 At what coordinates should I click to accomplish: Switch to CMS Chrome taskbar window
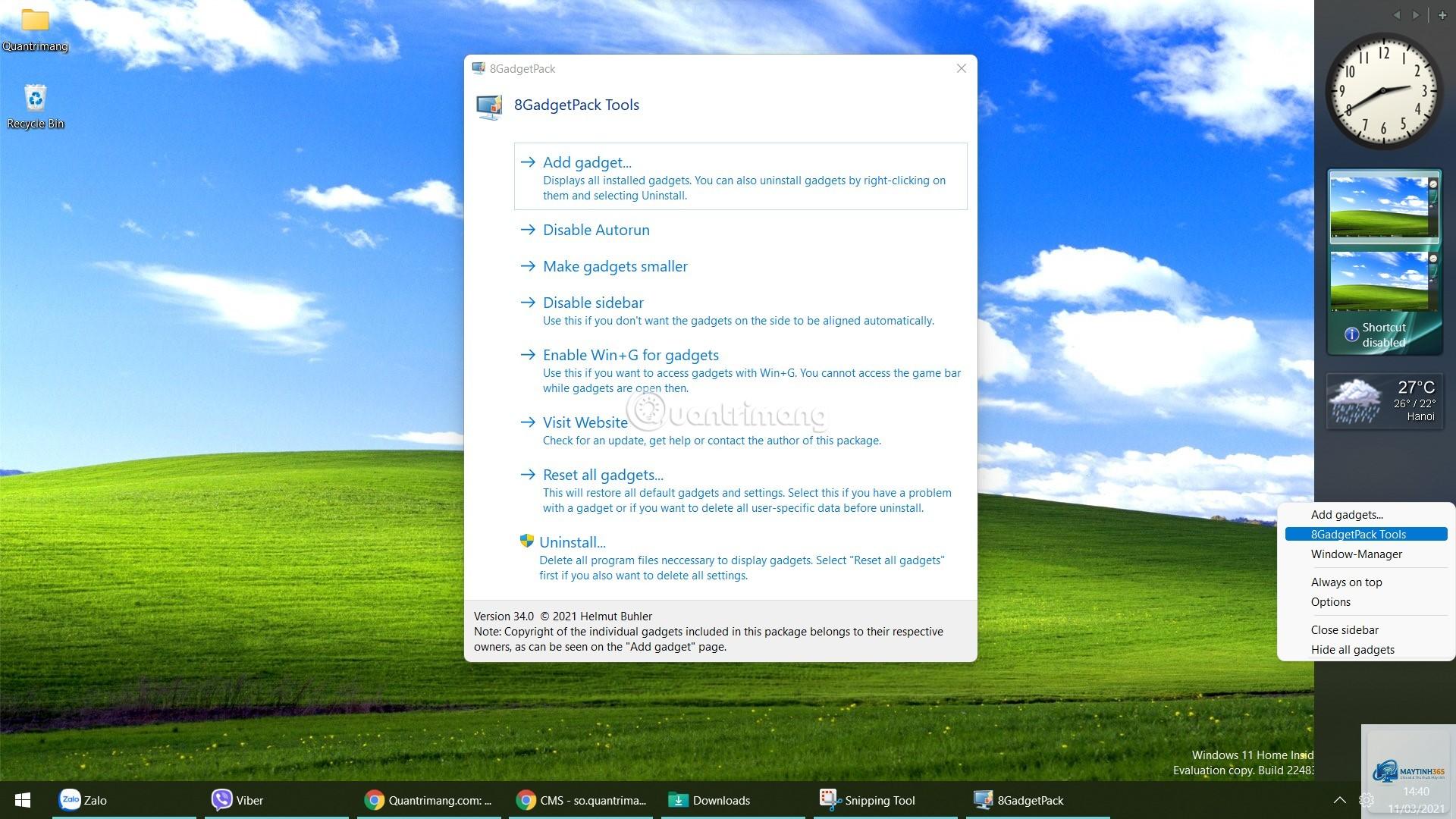coord(581,800)
